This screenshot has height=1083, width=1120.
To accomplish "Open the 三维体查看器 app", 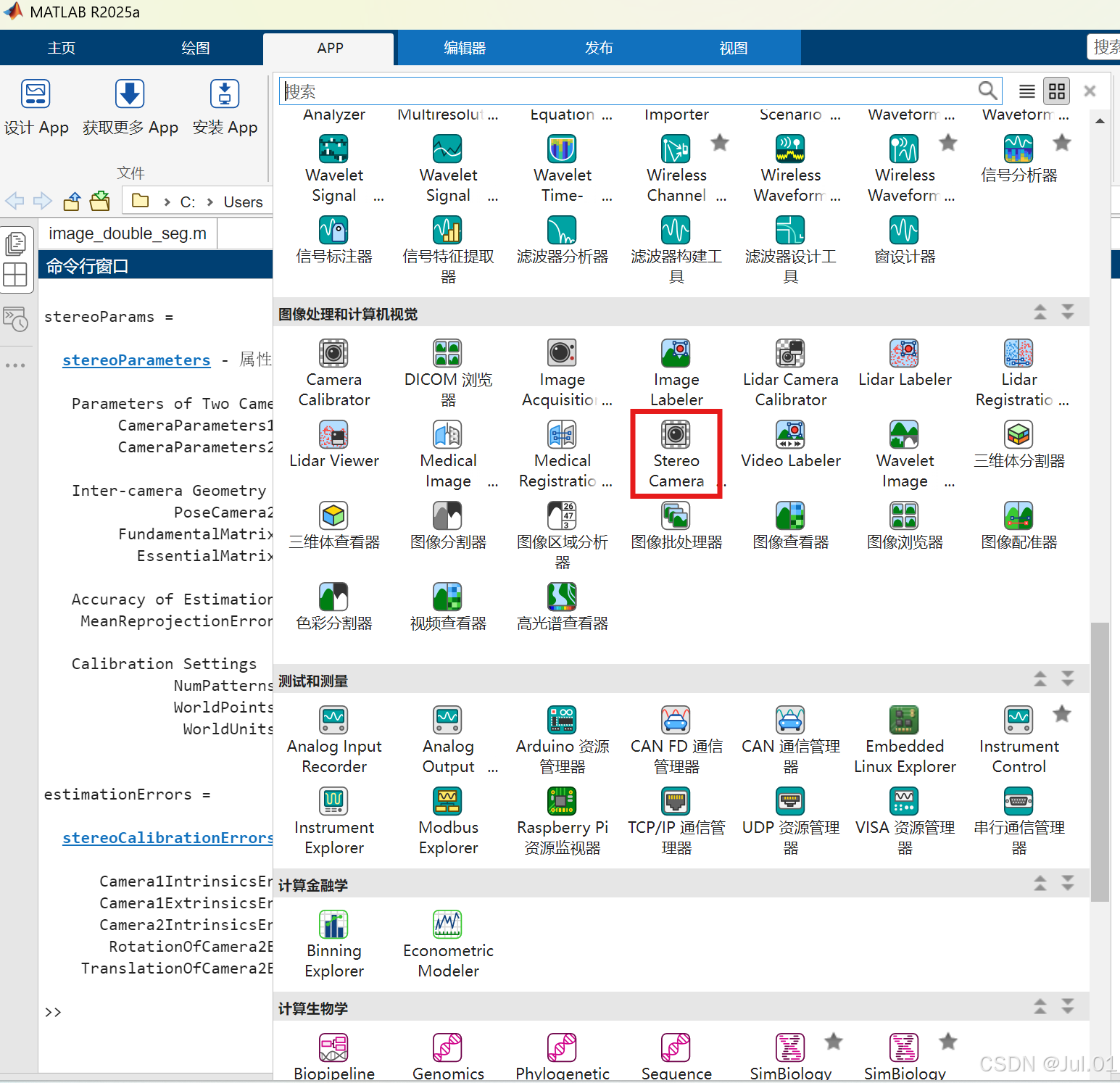I will point(334,526).
